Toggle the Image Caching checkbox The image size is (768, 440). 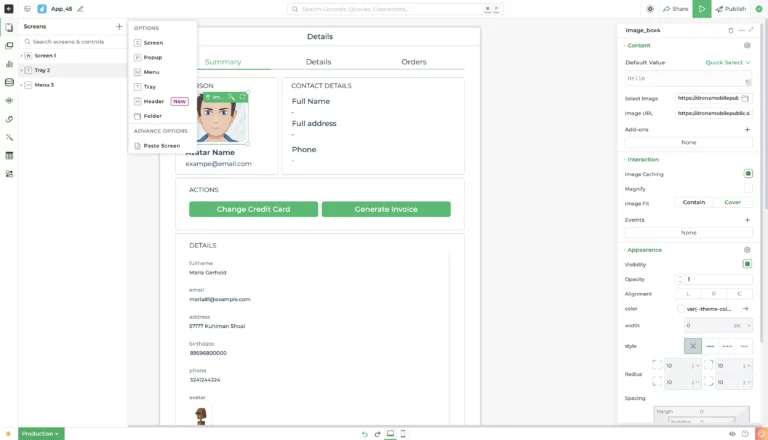(x=748, y=173)
